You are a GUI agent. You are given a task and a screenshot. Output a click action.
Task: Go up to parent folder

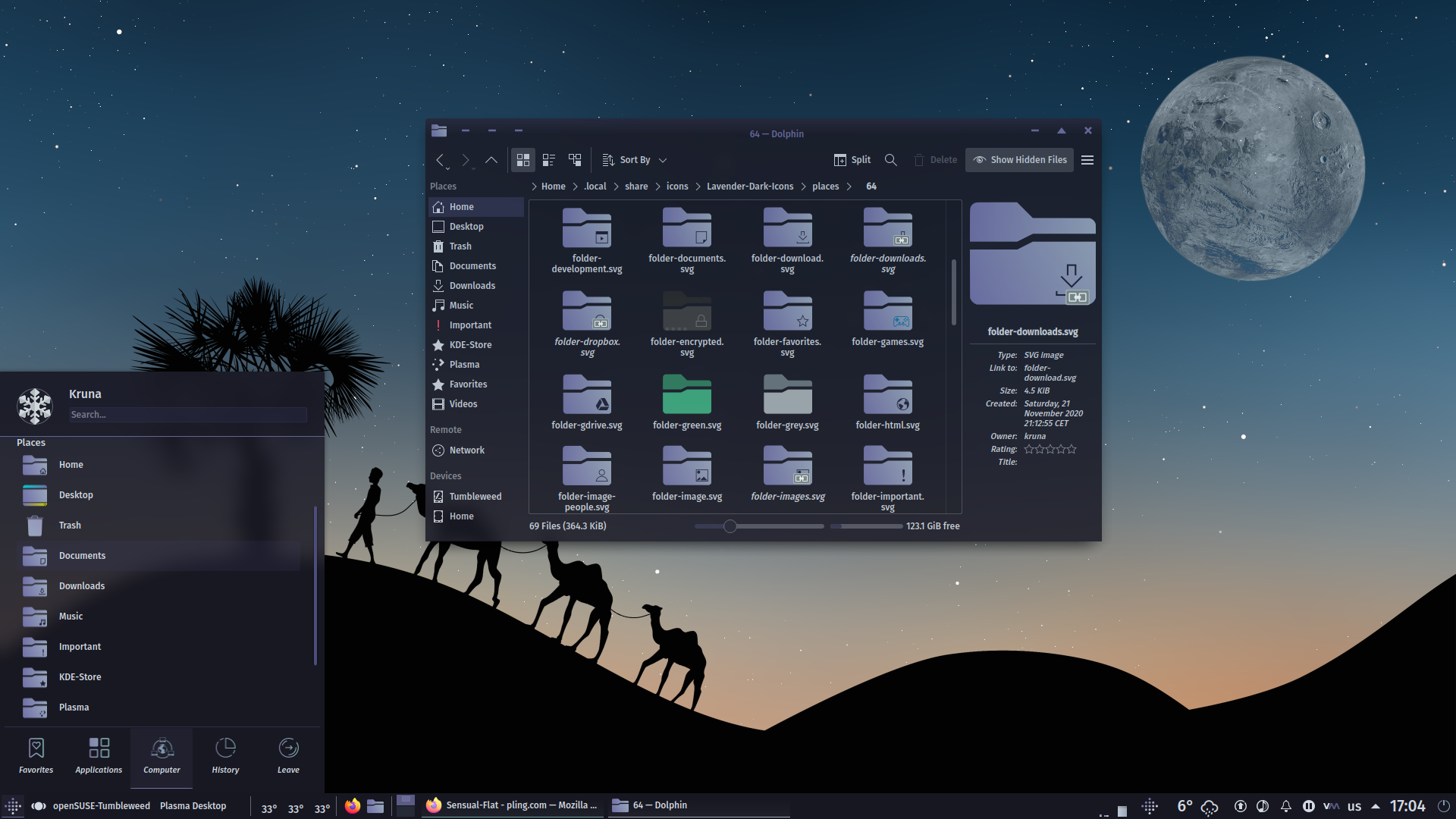click(491, 160)
